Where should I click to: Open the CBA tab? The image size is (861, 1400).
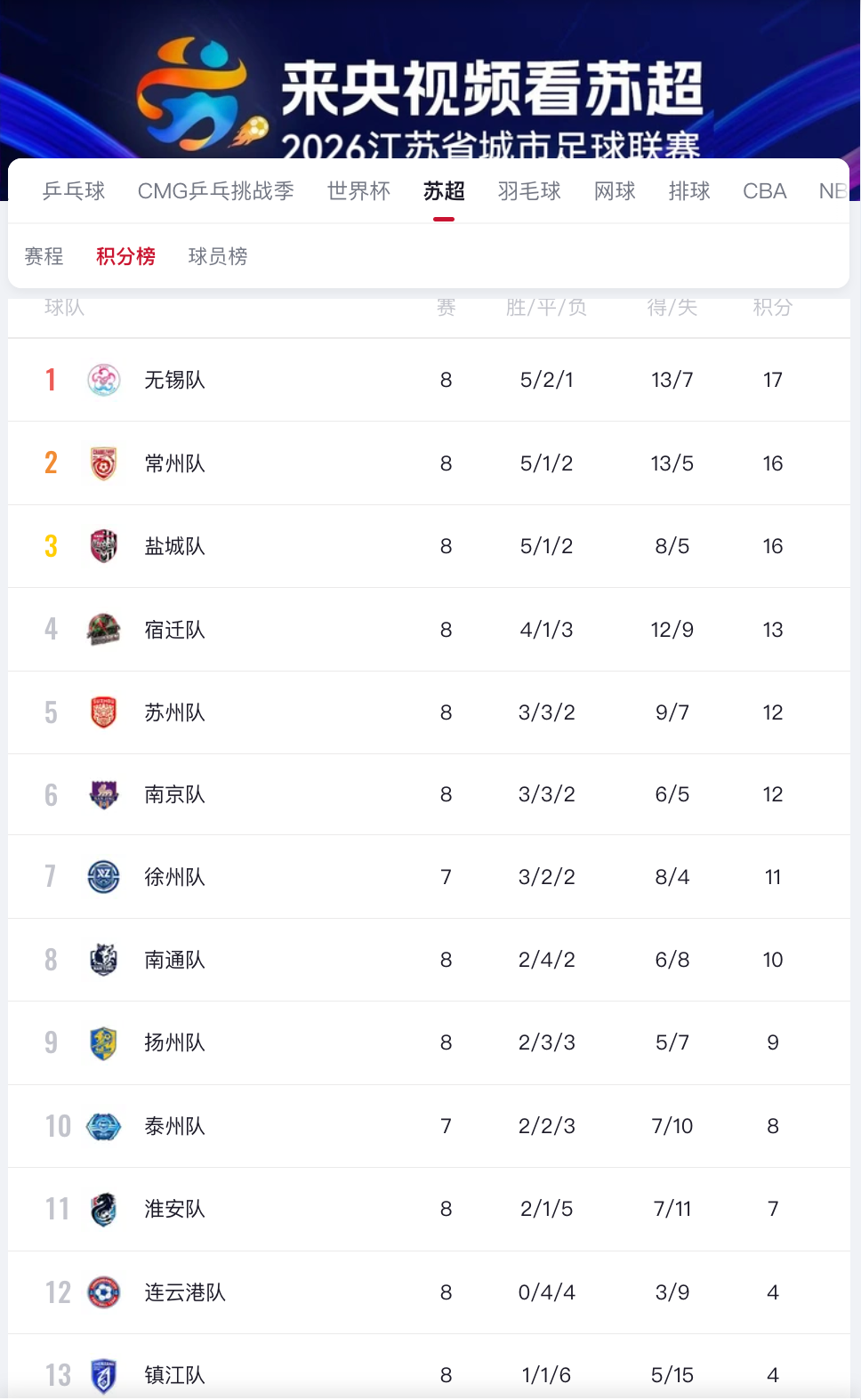765,191
